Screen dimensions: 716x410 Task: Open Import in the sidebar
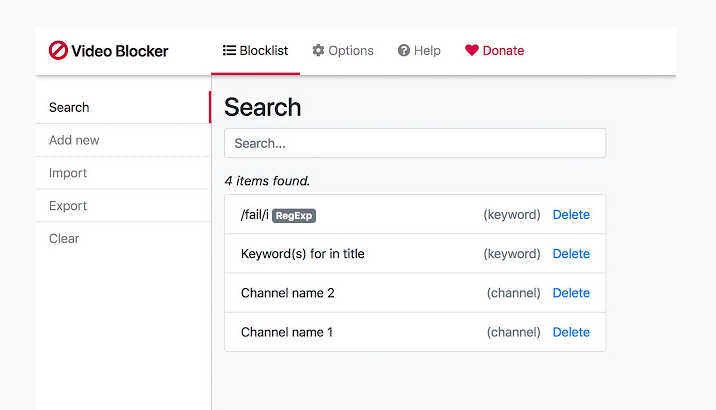(68, 173)
